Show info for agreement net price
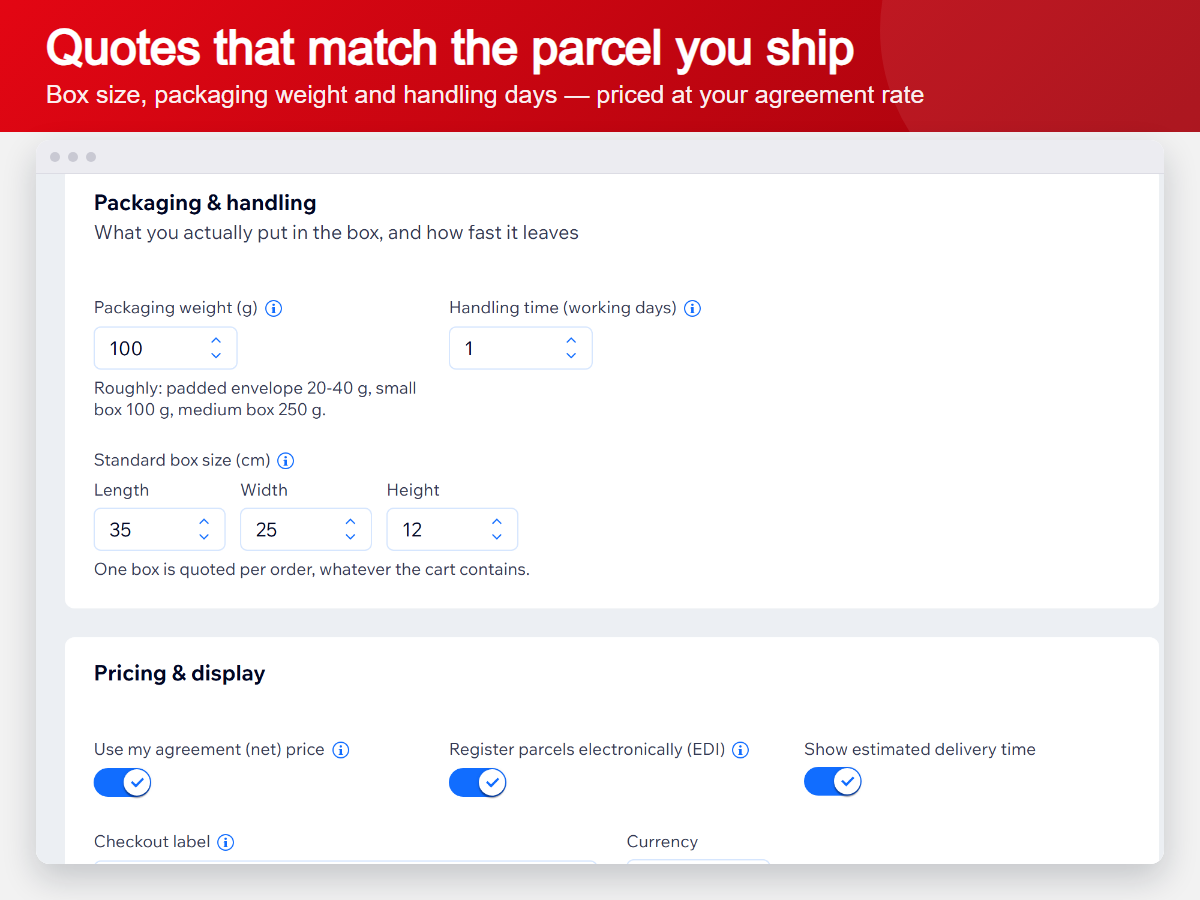The width and height of the screenshot is (1200, 900). [340, 750]
